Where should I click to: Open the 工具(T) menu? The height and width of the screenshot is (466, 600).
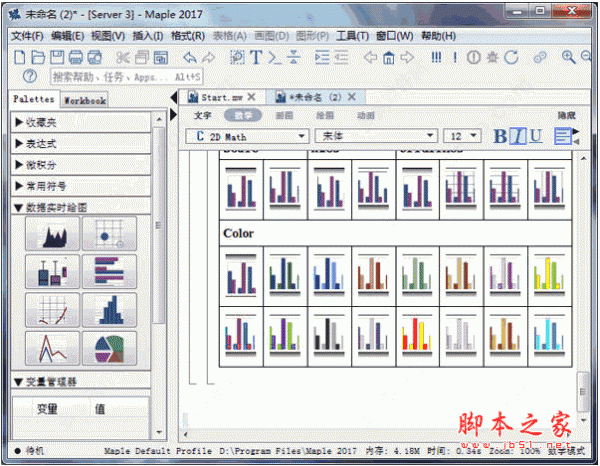point(352,36)
